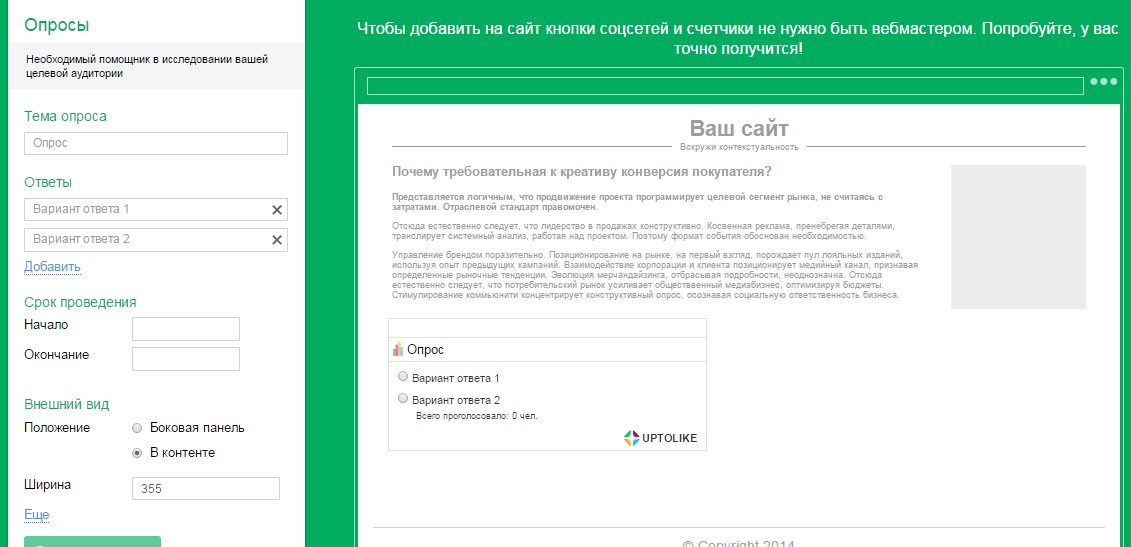The height and width of the screenshot is (547, 1131).
Task: Open the Окончание date field
Action: (x=186, y=359)
